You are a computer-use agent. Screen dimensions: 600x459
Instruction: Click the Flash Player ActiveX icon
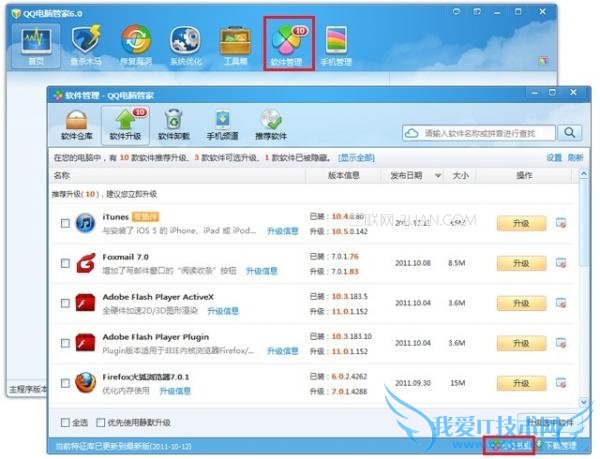tap(85, 303)
